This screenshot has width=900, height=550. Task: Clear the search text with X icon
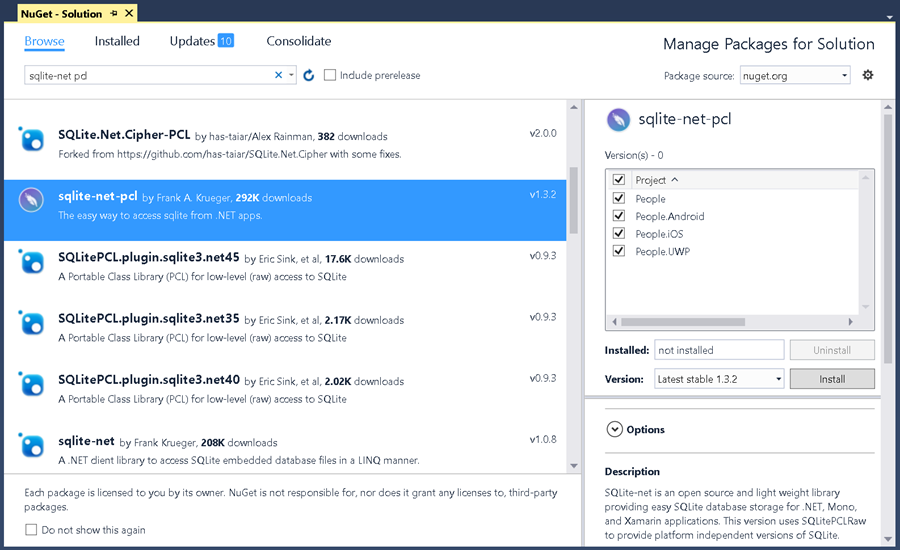pos(278,75)
